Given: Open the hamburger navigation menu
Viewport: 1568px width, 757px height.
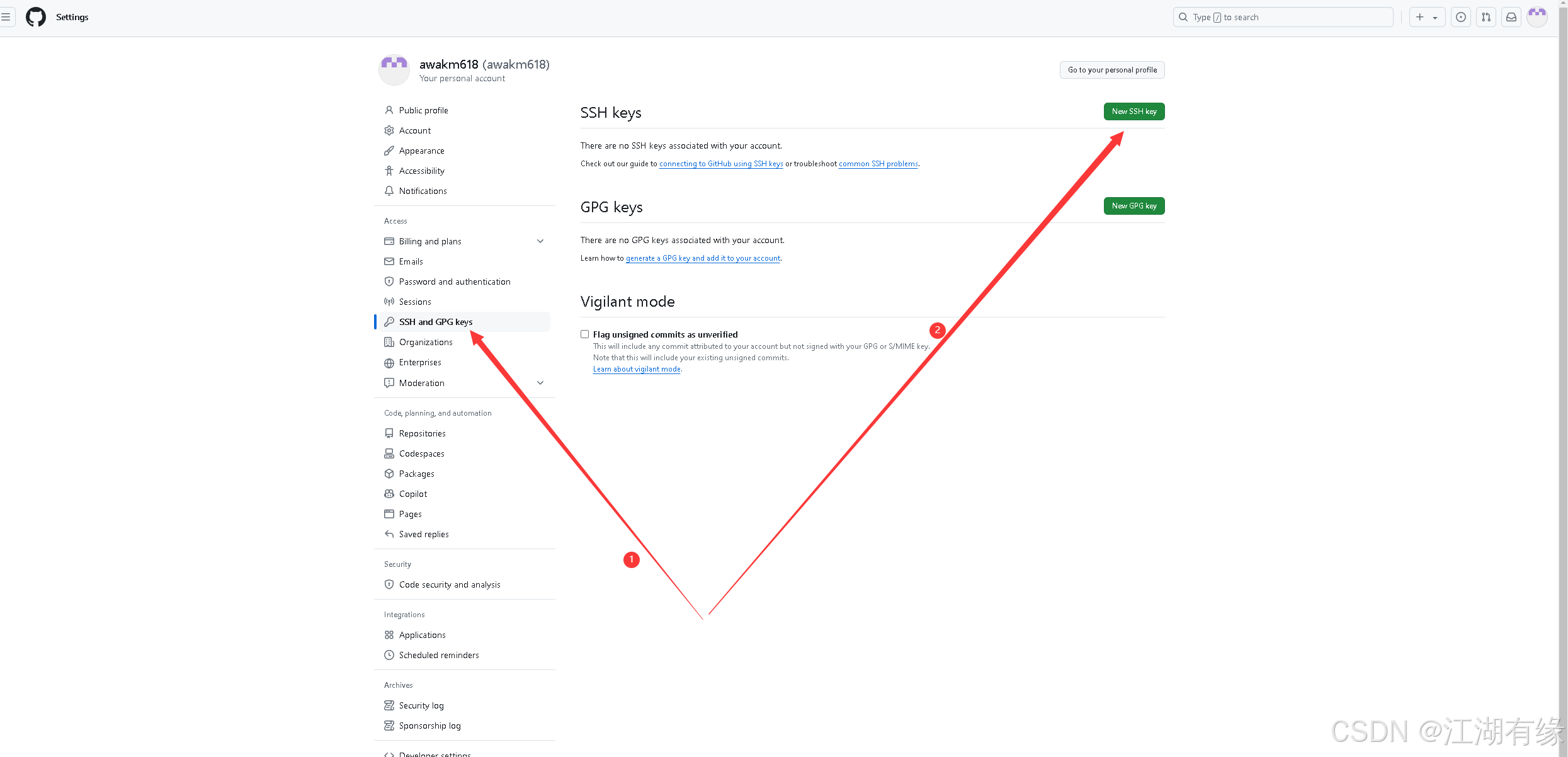Looking at the screenshot, I should [x=6, y=17].
